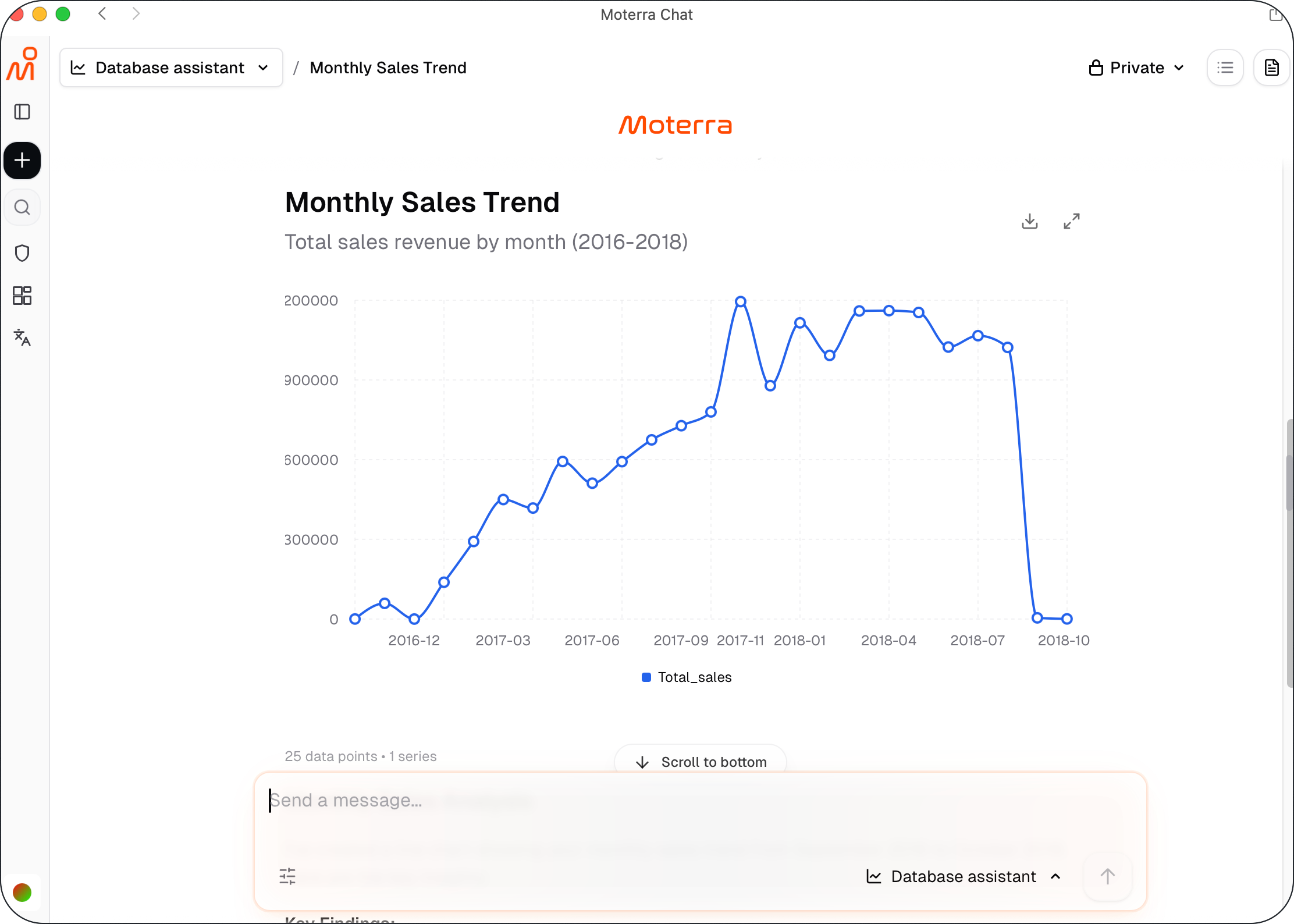This screenshot has width=1294, height=924.
Task: Click the Moterra logo icon in sidebar
Action: (x=22, y=64)
